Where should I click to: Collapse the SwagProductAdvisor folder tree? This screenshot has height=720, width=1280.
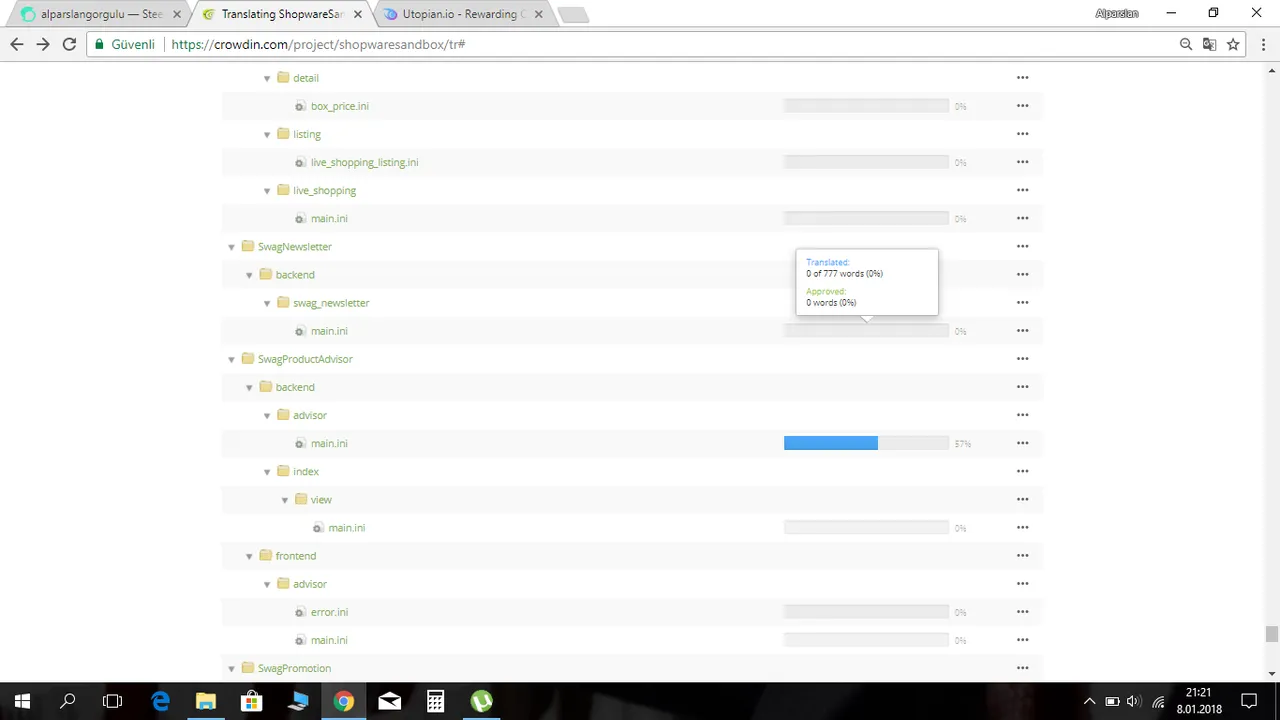(232, 359)
